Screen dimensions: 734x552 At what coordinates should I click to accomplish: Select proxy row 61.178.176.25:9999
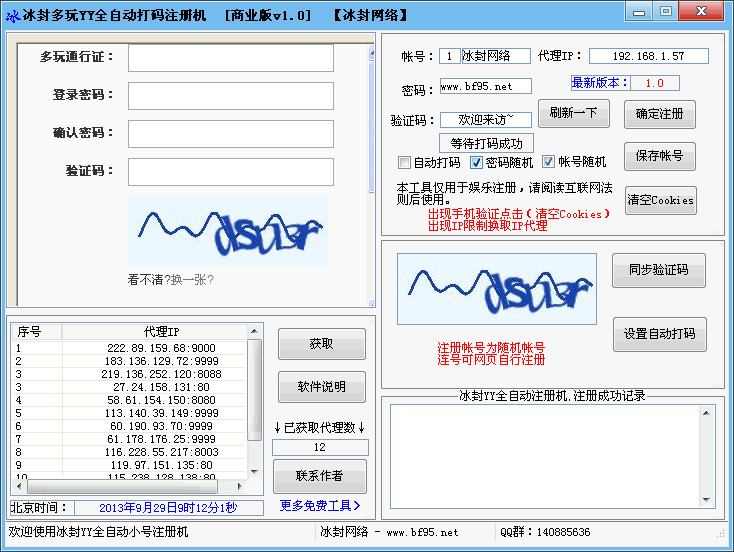point(129,439)
